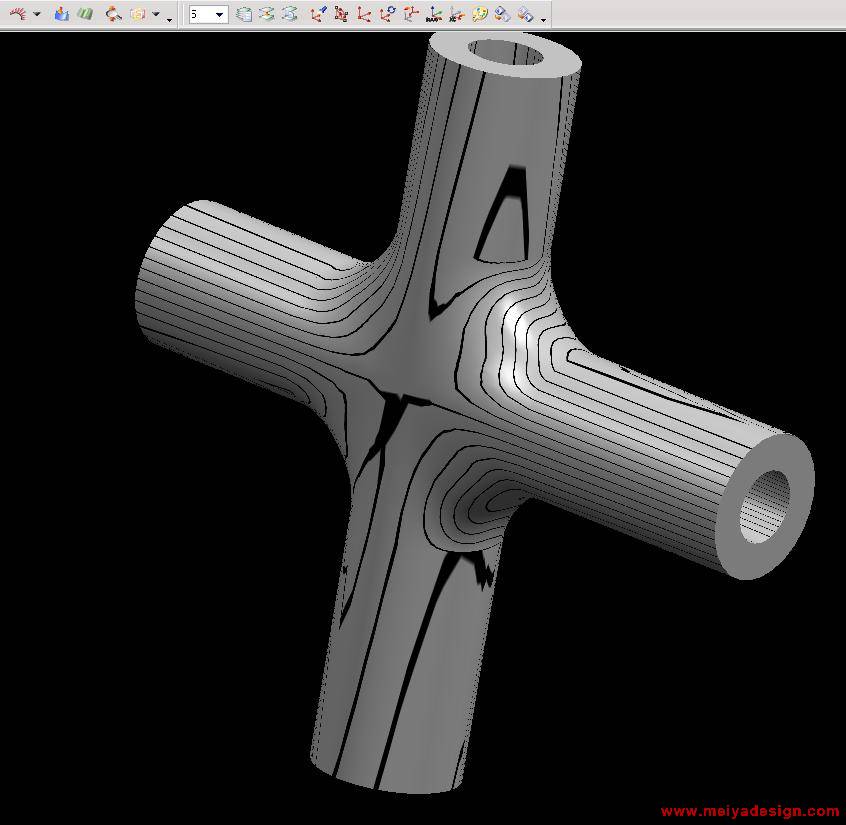Click the second green layer stack icon
The width and height of the screenshot is (846, 825).
[x=266, y=14]
